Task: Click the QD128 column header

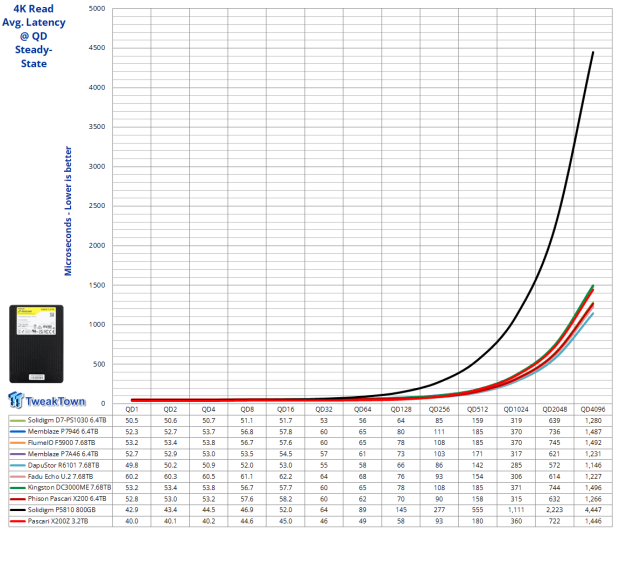Action: (x=401, y=409)
